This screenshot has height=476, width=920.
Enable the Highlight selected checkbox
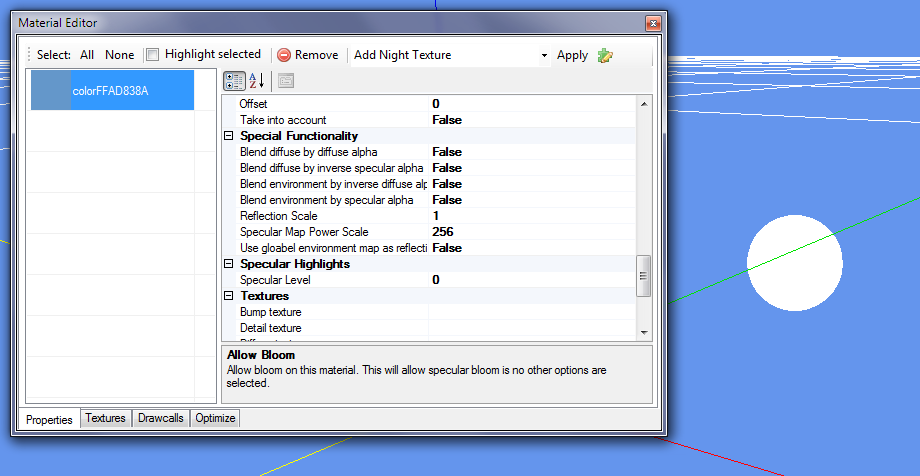click(153, 55)
